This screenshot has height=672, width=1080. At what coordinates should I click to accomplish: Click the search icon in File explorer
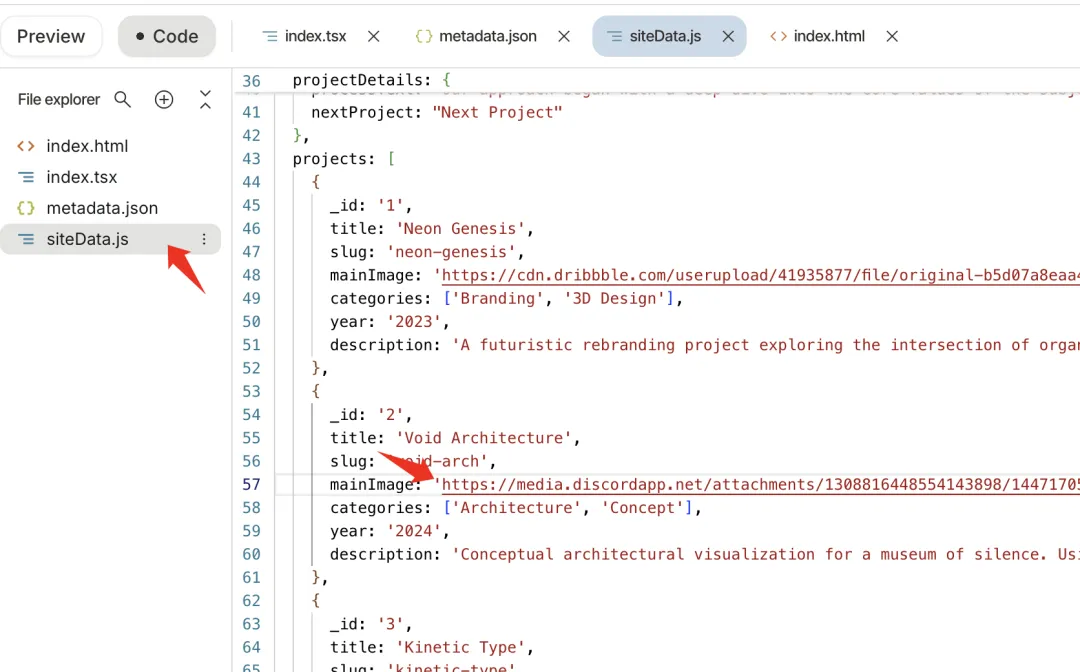pyautogui.click(x=123, y=99)
